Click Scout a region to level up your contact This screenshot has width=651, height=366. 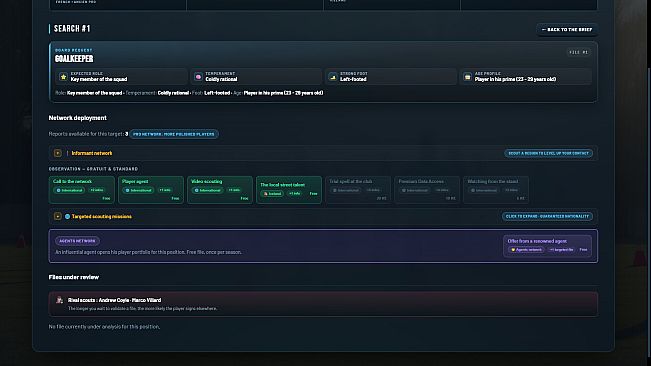point(548,153)
